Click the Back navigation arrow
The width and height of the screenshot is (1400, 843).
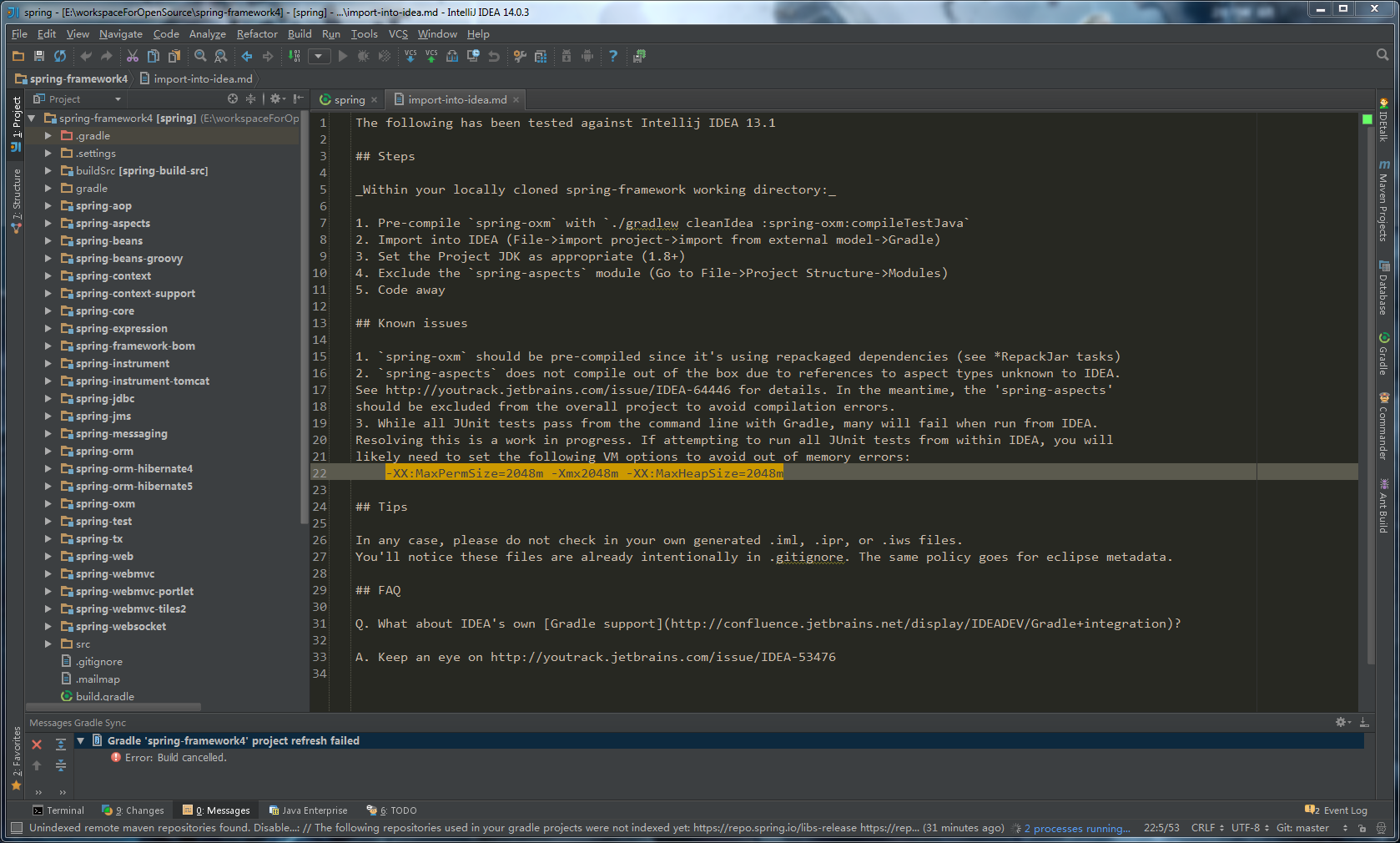tap(247, 56)
